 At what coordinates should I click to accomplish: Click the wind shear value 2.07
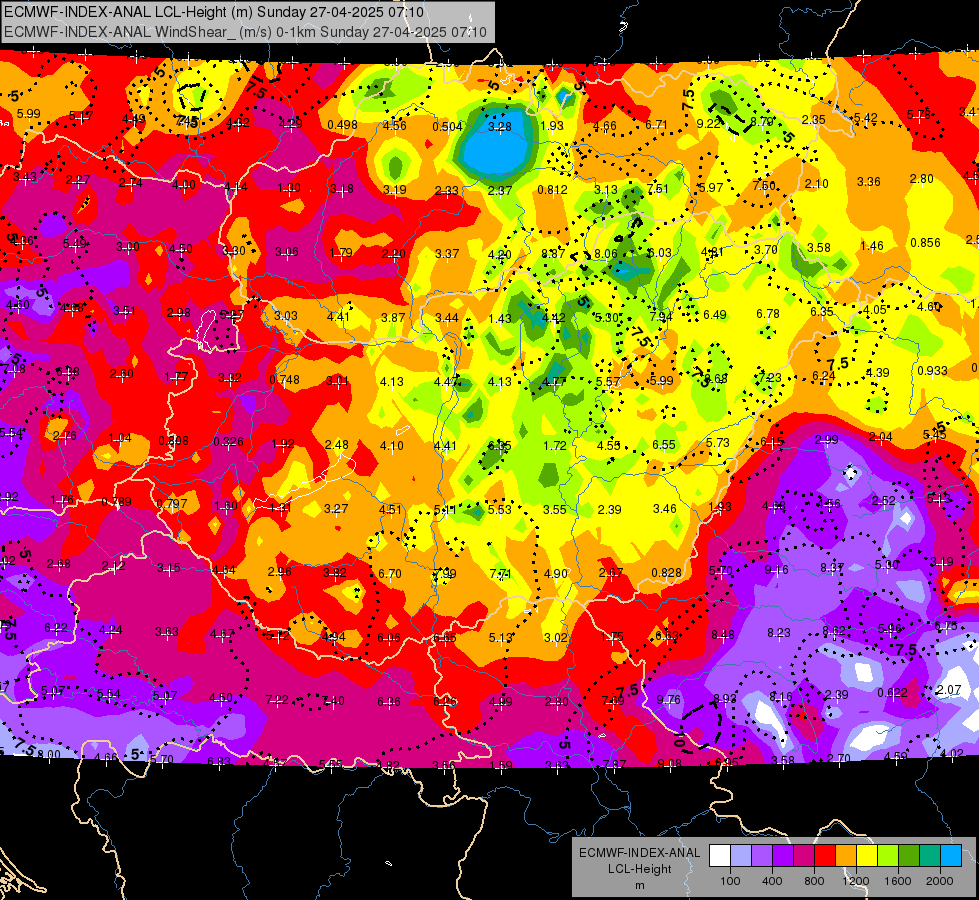[x=948, y=690]
